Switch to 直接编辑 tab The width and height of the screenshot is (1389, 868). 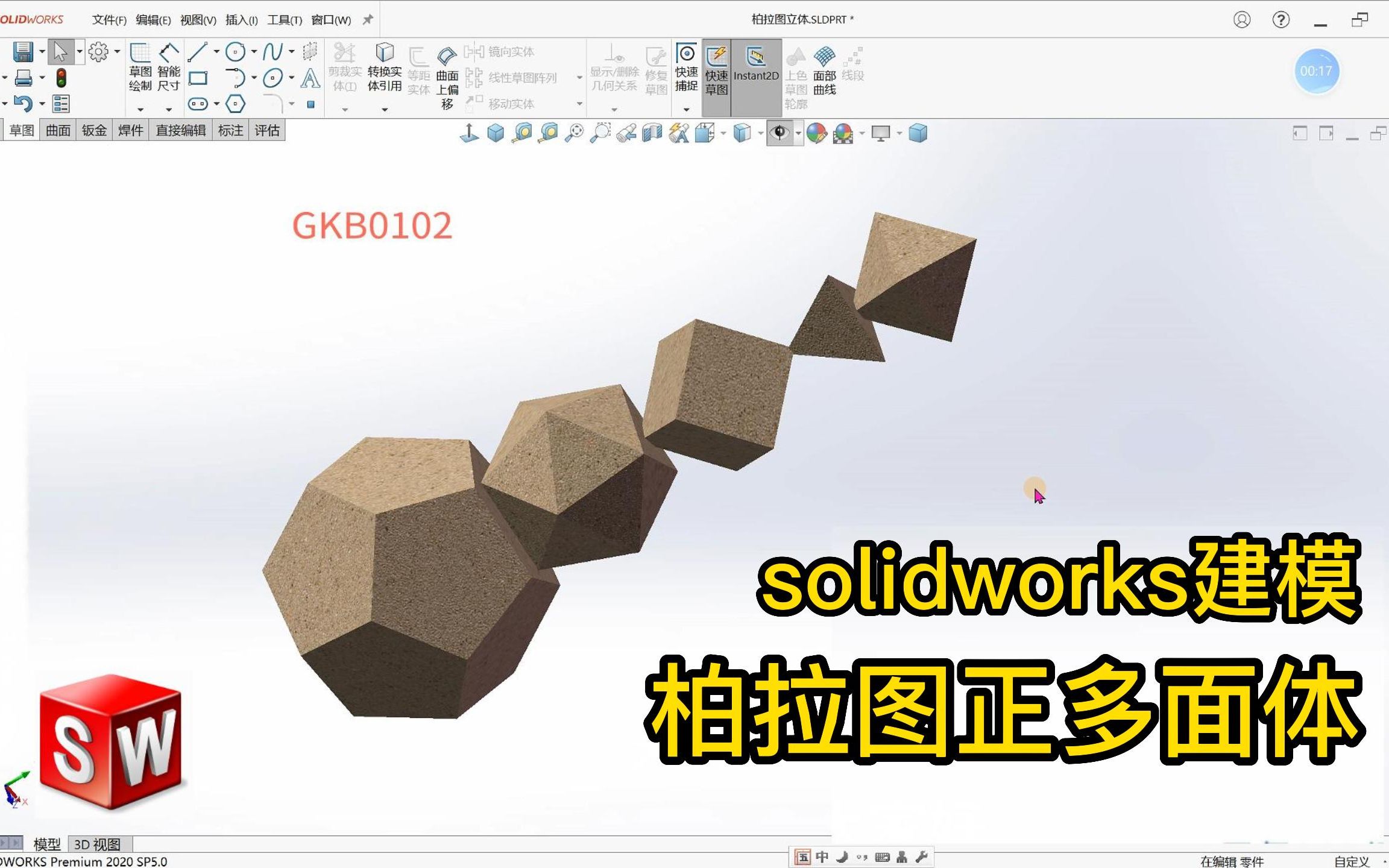(181, 130)
